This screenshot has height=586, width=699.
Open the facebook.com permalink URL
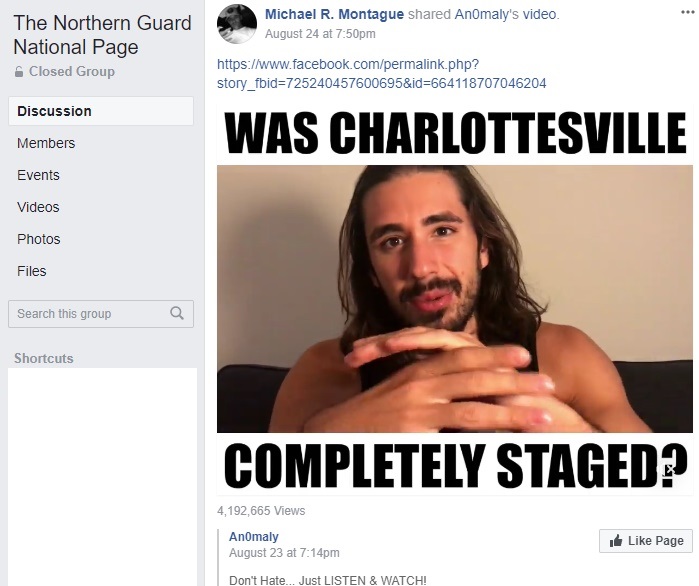click(382, 74)
